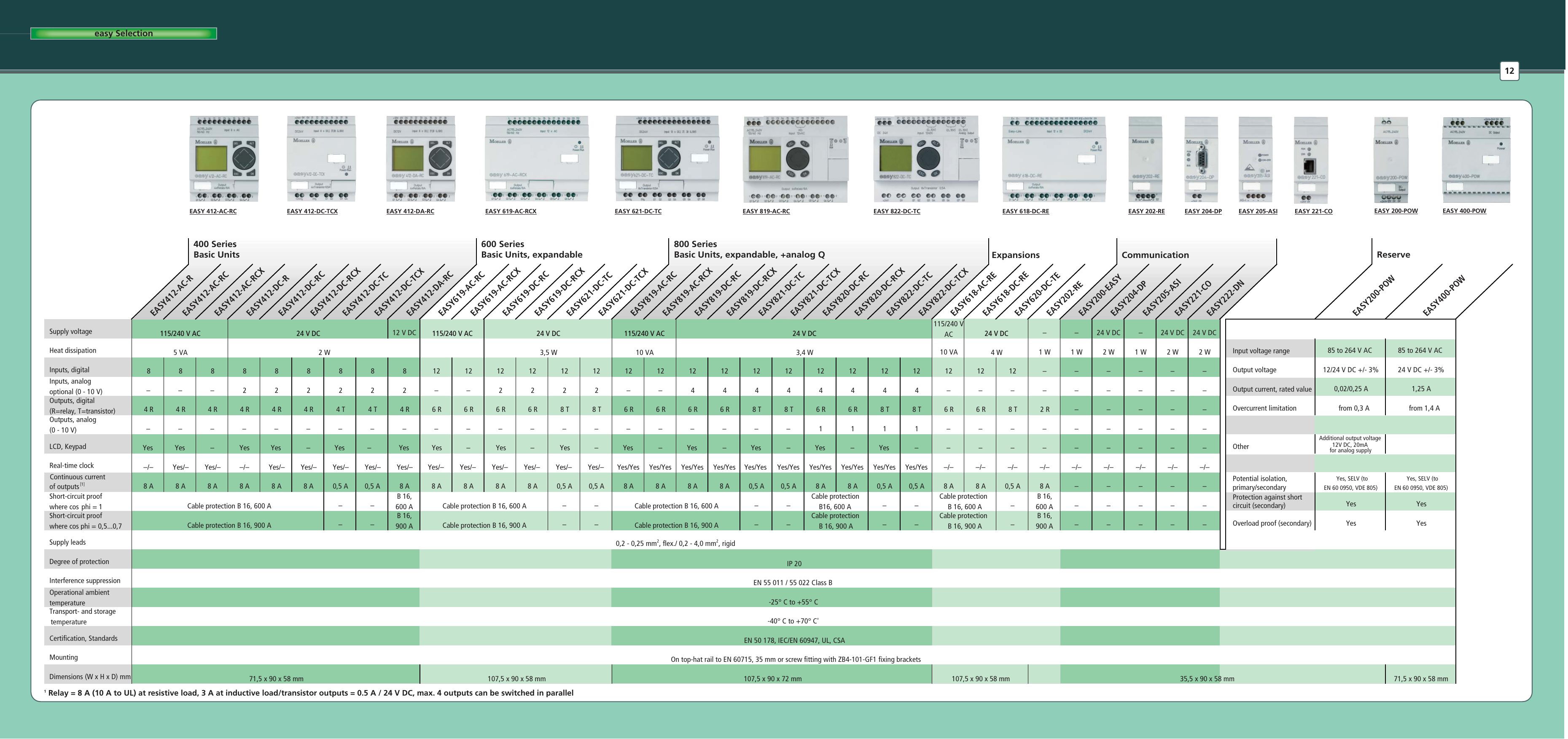Select the EASY 204-DP communication module image
Screen dimensions: 1568x739
1202,157
